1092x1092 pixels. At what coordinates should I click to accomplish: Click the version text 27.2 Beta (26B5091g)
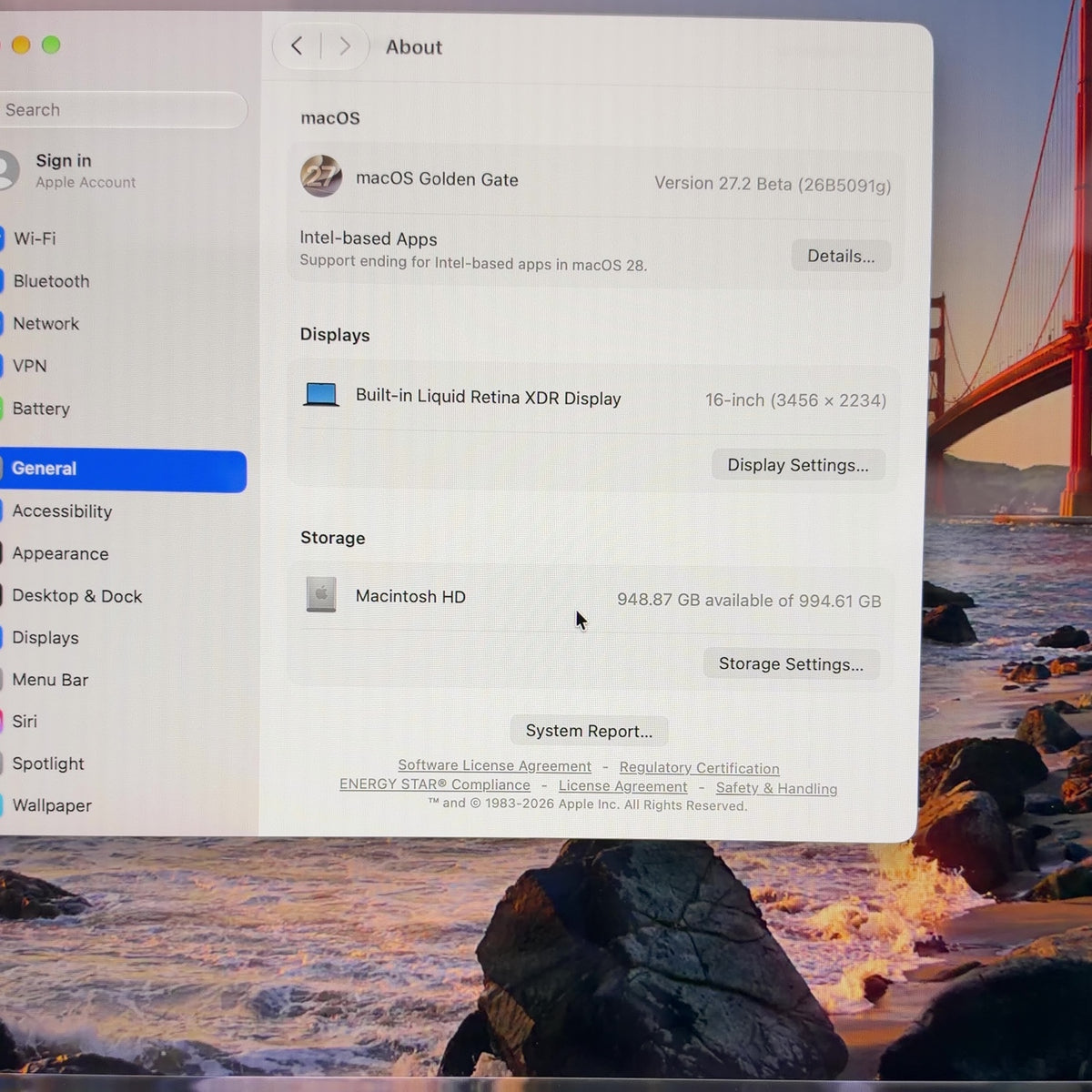pyautogui.click(x=773, y=184)
